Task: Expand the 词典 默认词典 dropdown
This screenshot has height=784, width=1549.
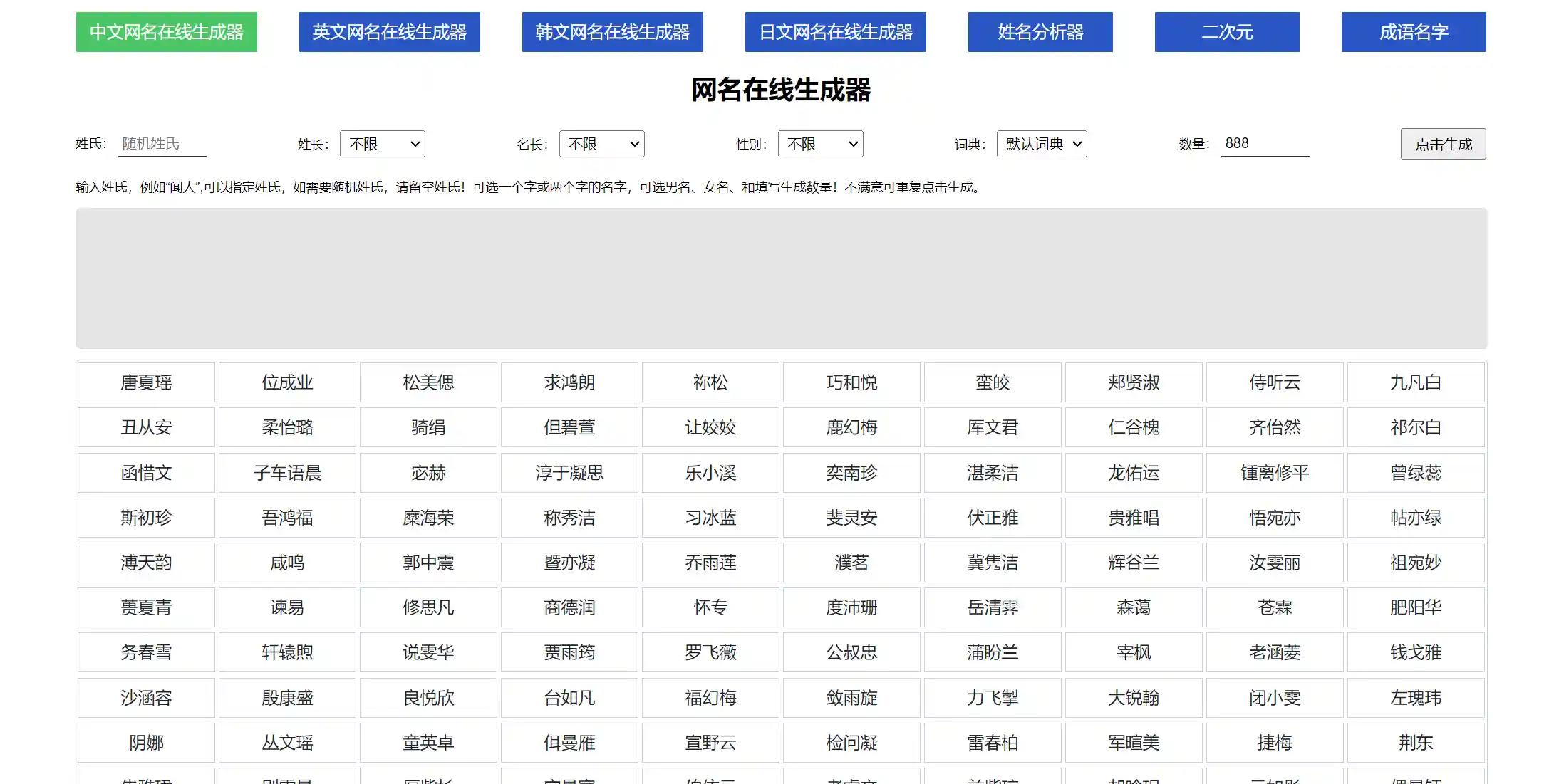Action: pyautogui.click(x=1042, y=143)
